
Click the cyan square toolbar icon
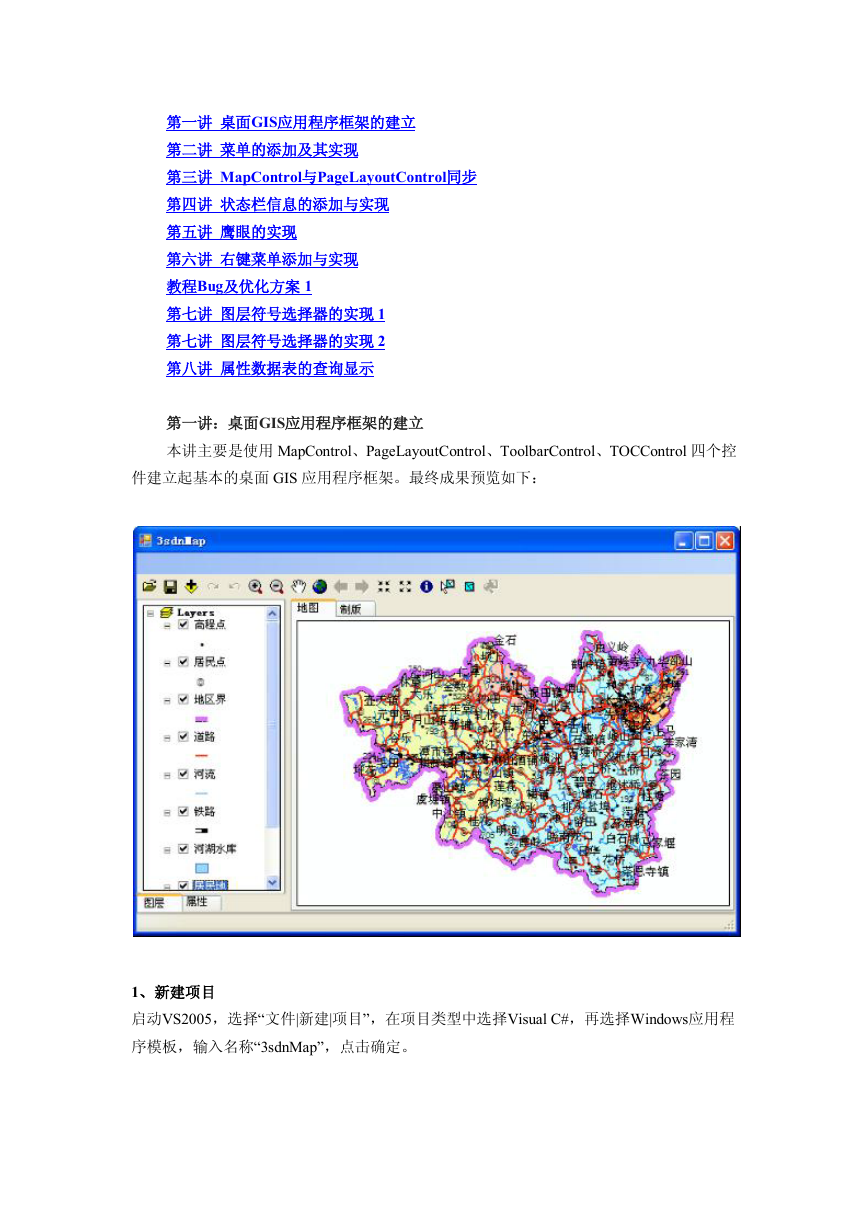point(469,587)
